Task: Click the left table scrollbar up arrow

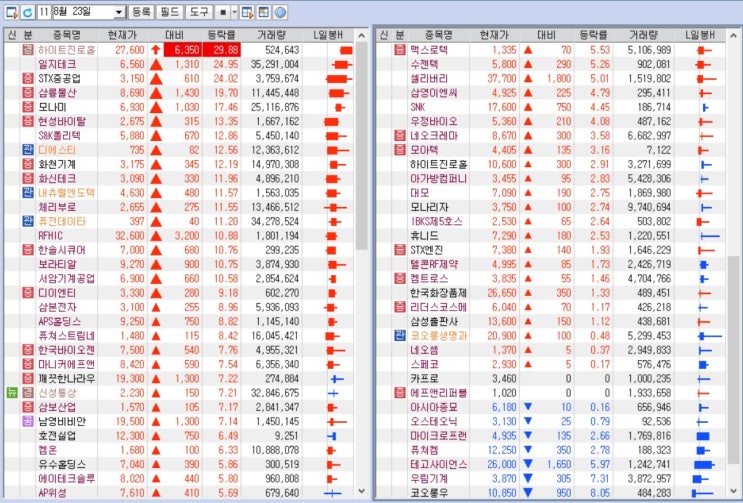Action: point(362,36)
